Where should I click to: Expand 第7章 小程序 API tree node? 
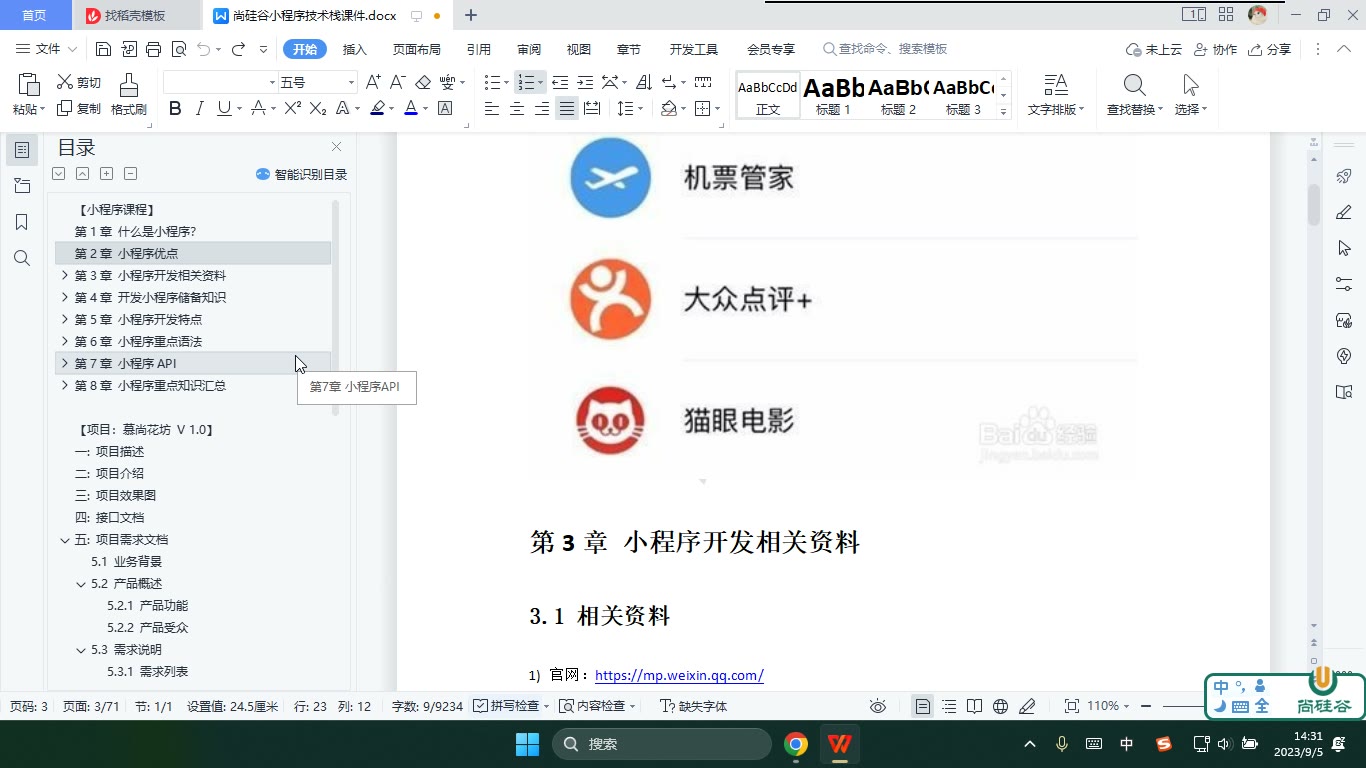point(65,363)
